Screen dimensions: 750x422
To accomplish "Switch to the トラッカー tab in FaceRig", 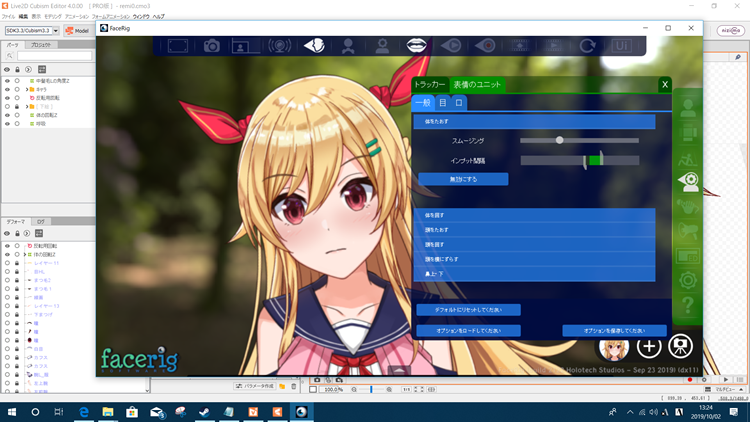I will pyautogui.click(x=430, y=85).
